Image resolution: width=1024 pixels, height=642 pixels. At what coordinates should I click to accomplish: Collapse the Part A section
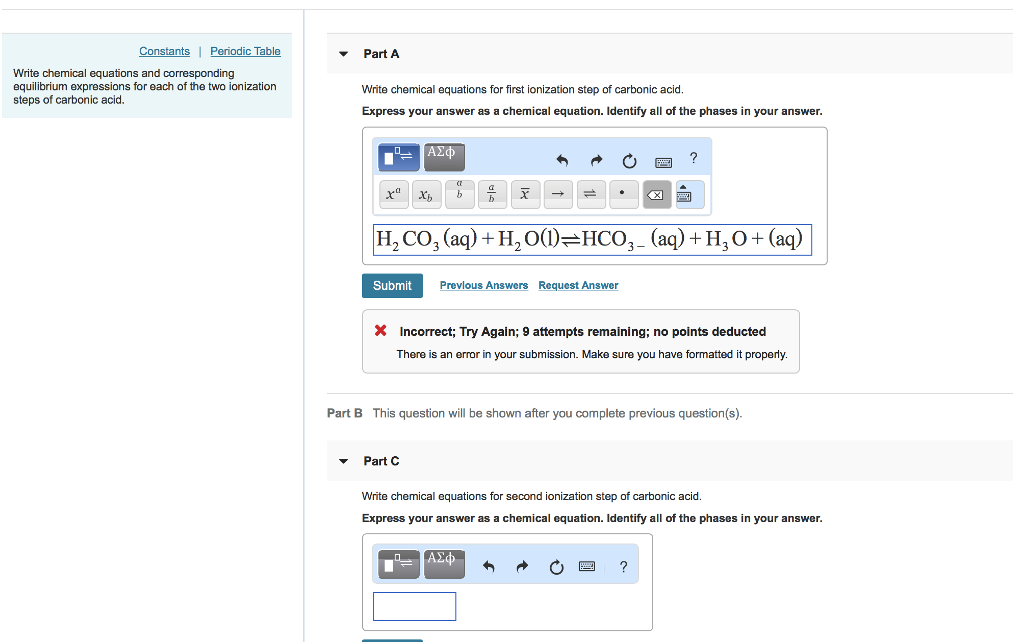(x=343, y=53)
